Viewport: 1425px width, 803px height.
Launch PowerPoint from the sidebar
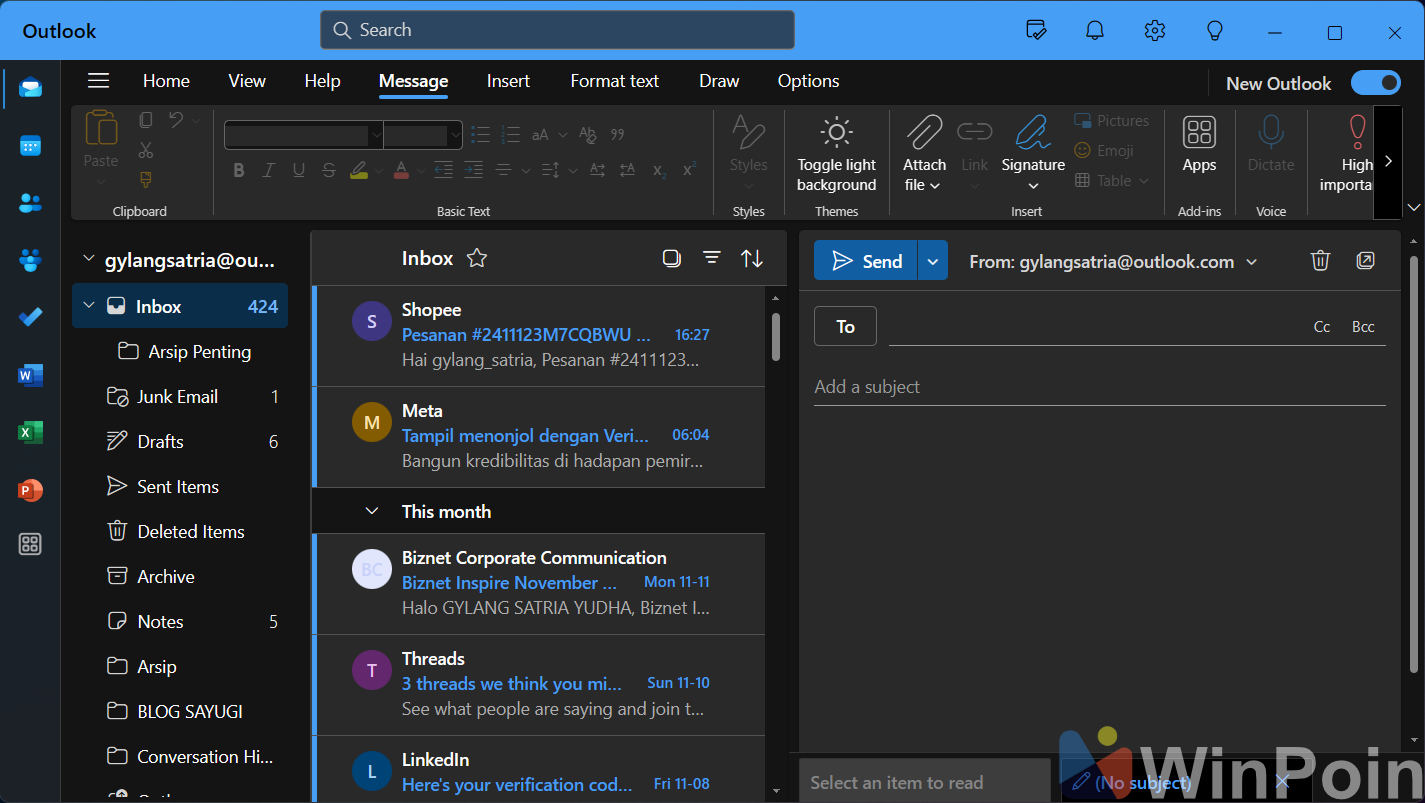point(30,490)
